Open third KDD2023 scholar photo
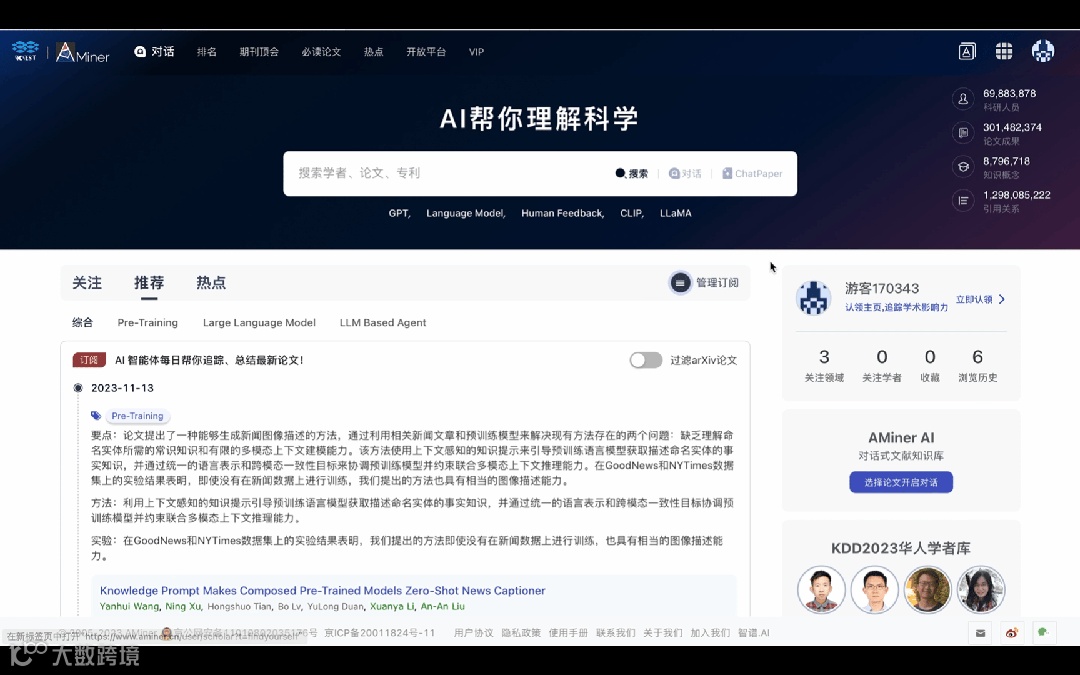The image size is (1080, 675). tap(928, 590)
